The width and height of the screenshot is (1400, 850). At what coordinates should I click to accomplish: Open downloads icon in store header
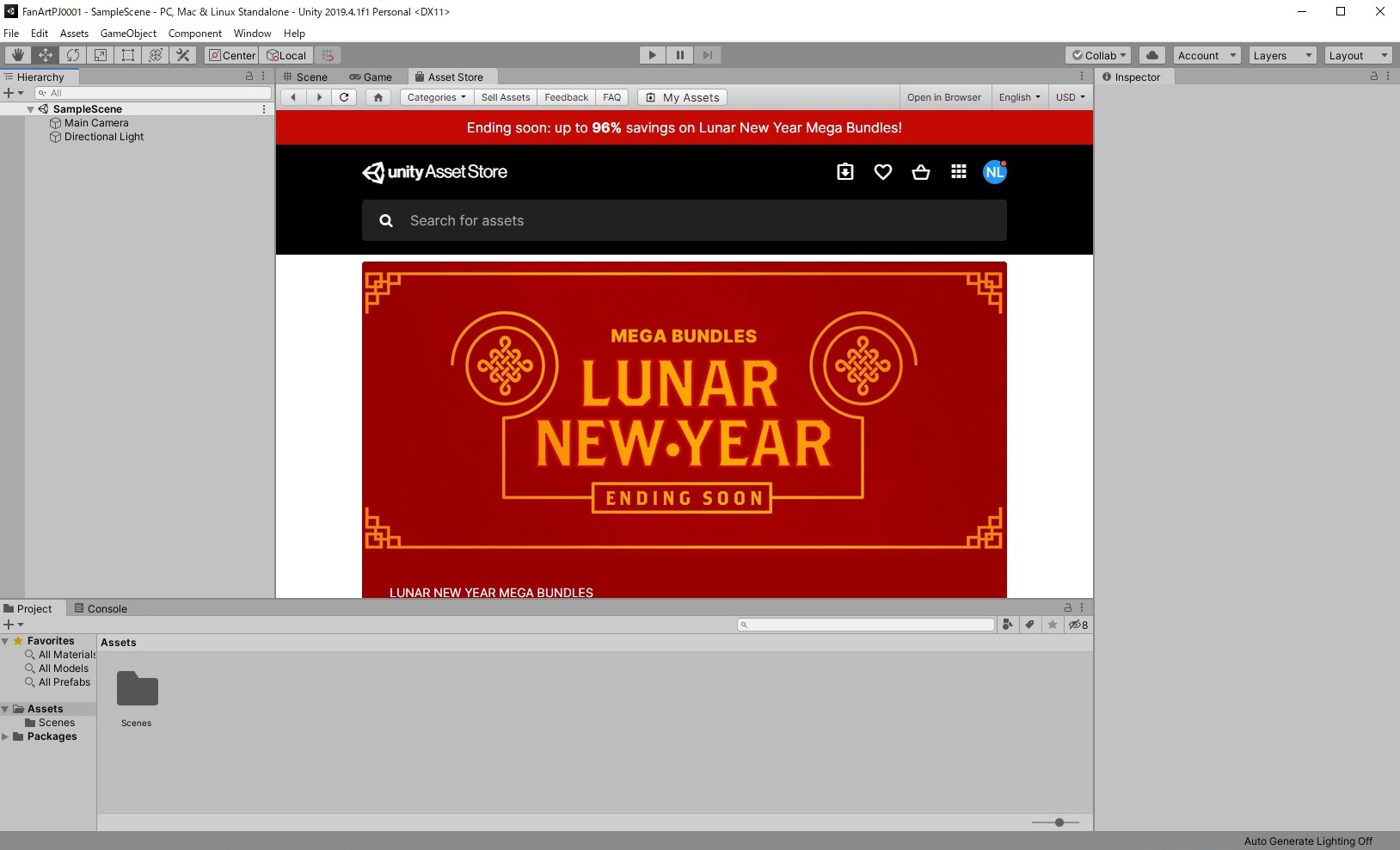pyautogui.click(x=845, y=172)
